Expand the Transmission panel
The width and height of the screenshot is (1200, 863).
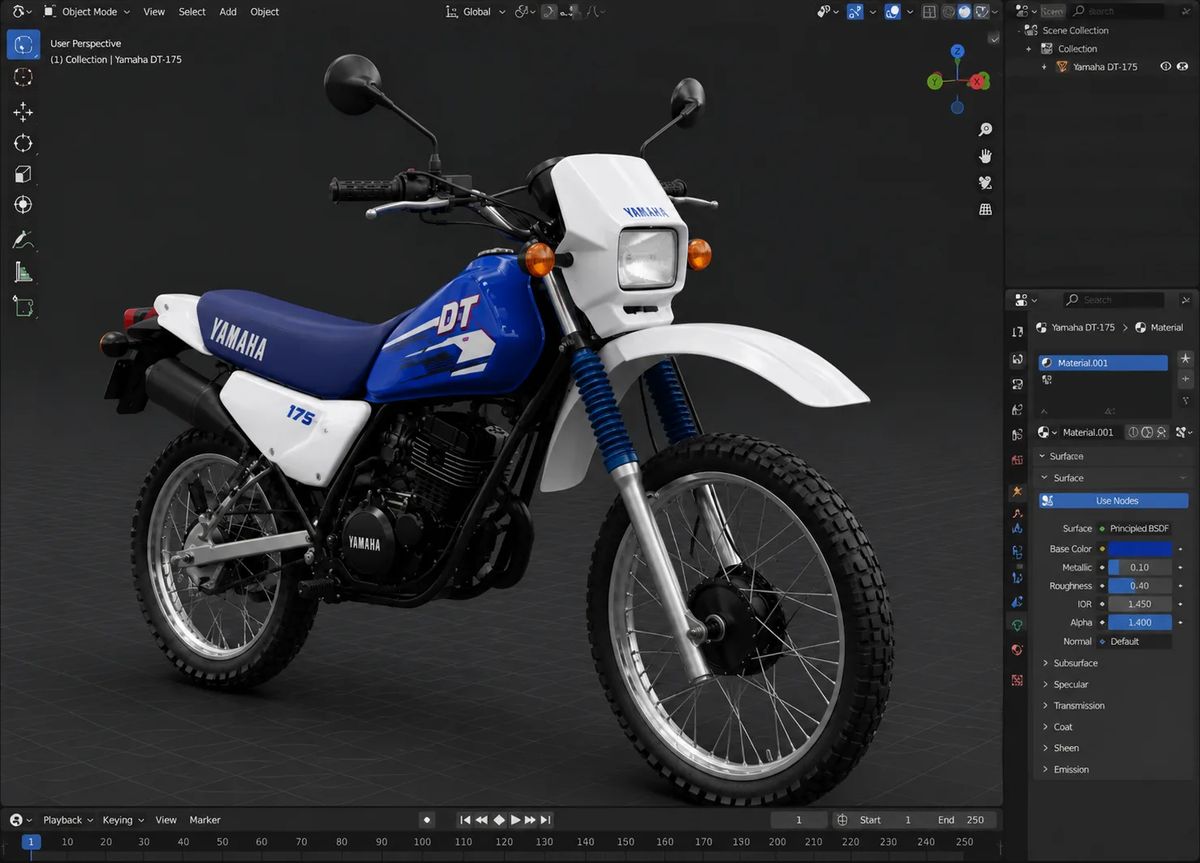coord(1079,706)
